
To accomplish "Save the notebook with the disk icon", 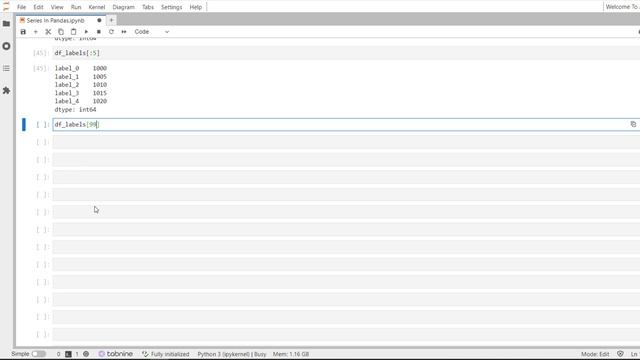I will 23,32.
